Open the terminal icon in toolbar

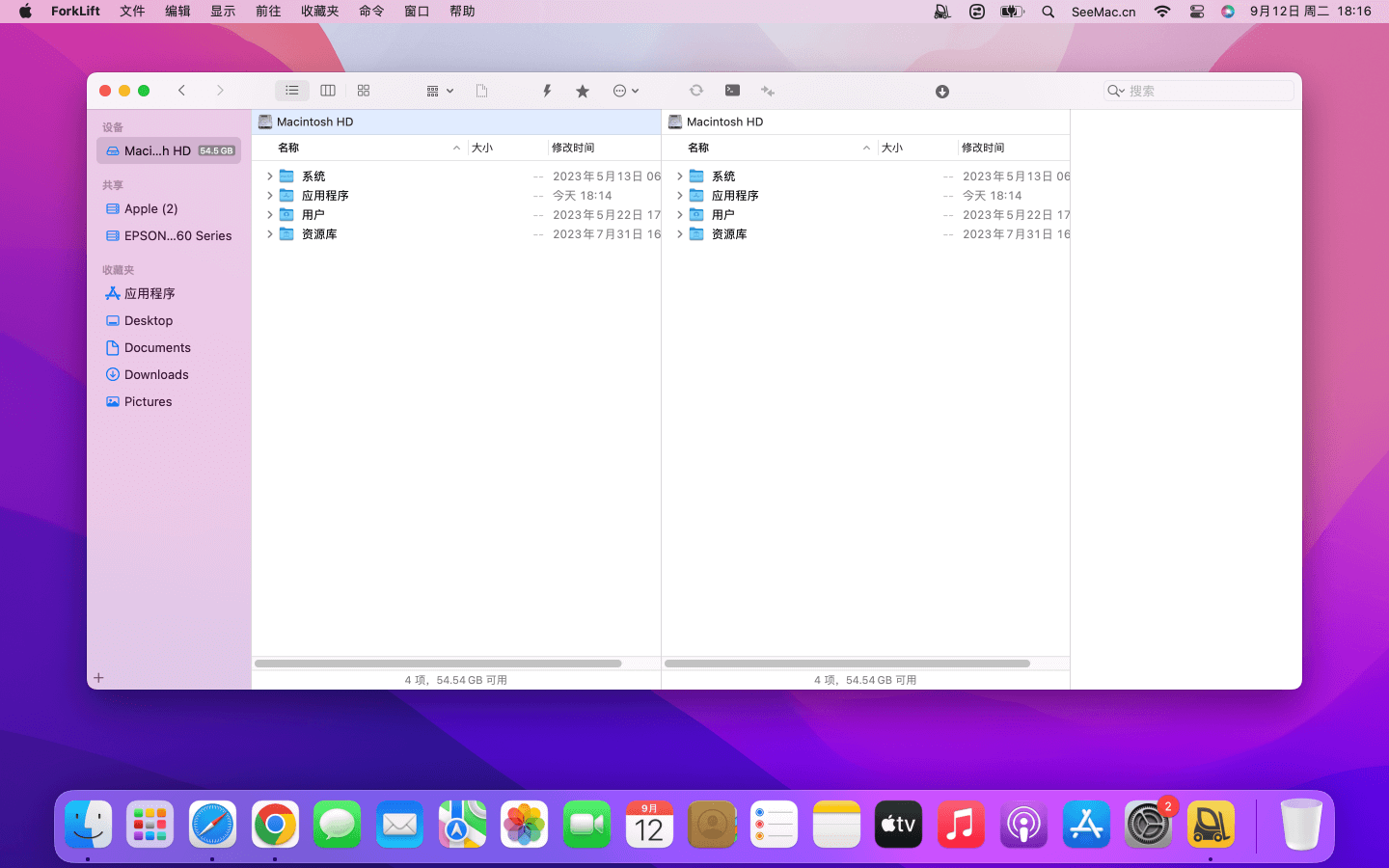(733, 91)
